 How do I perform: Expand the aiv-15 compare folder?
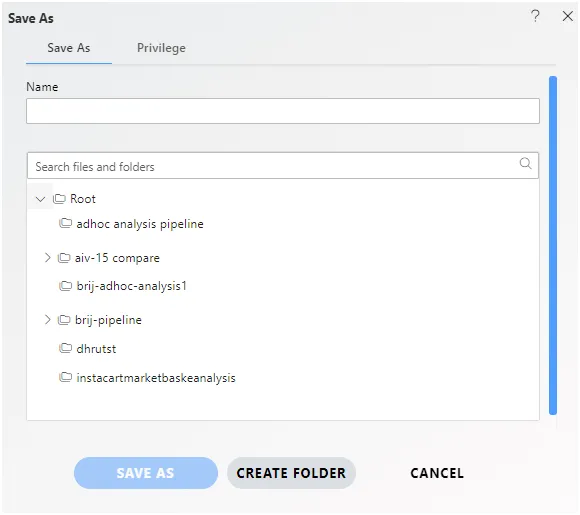coord(47,258)
